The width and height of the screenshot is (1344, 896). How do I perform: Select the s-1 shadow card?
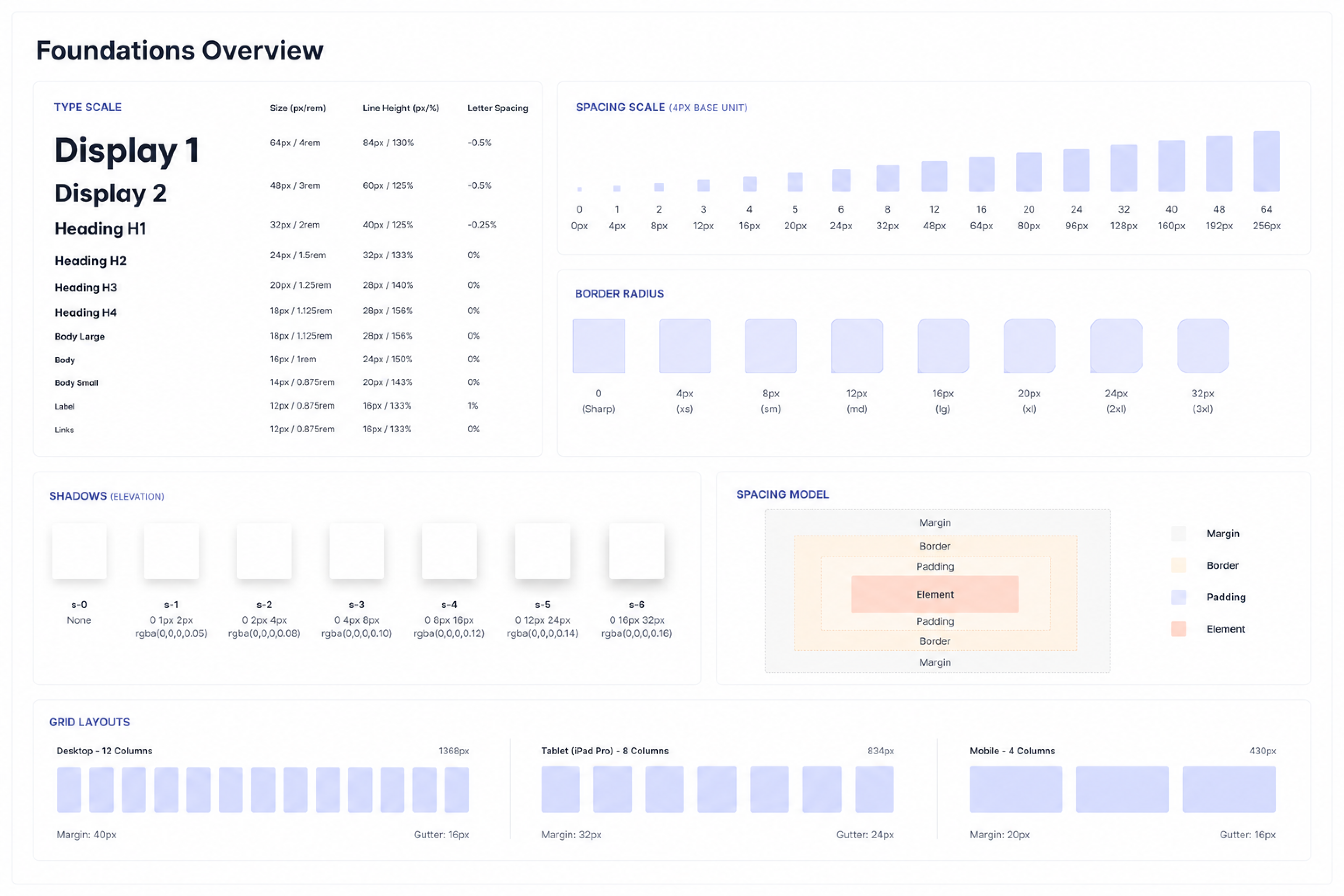171,551
